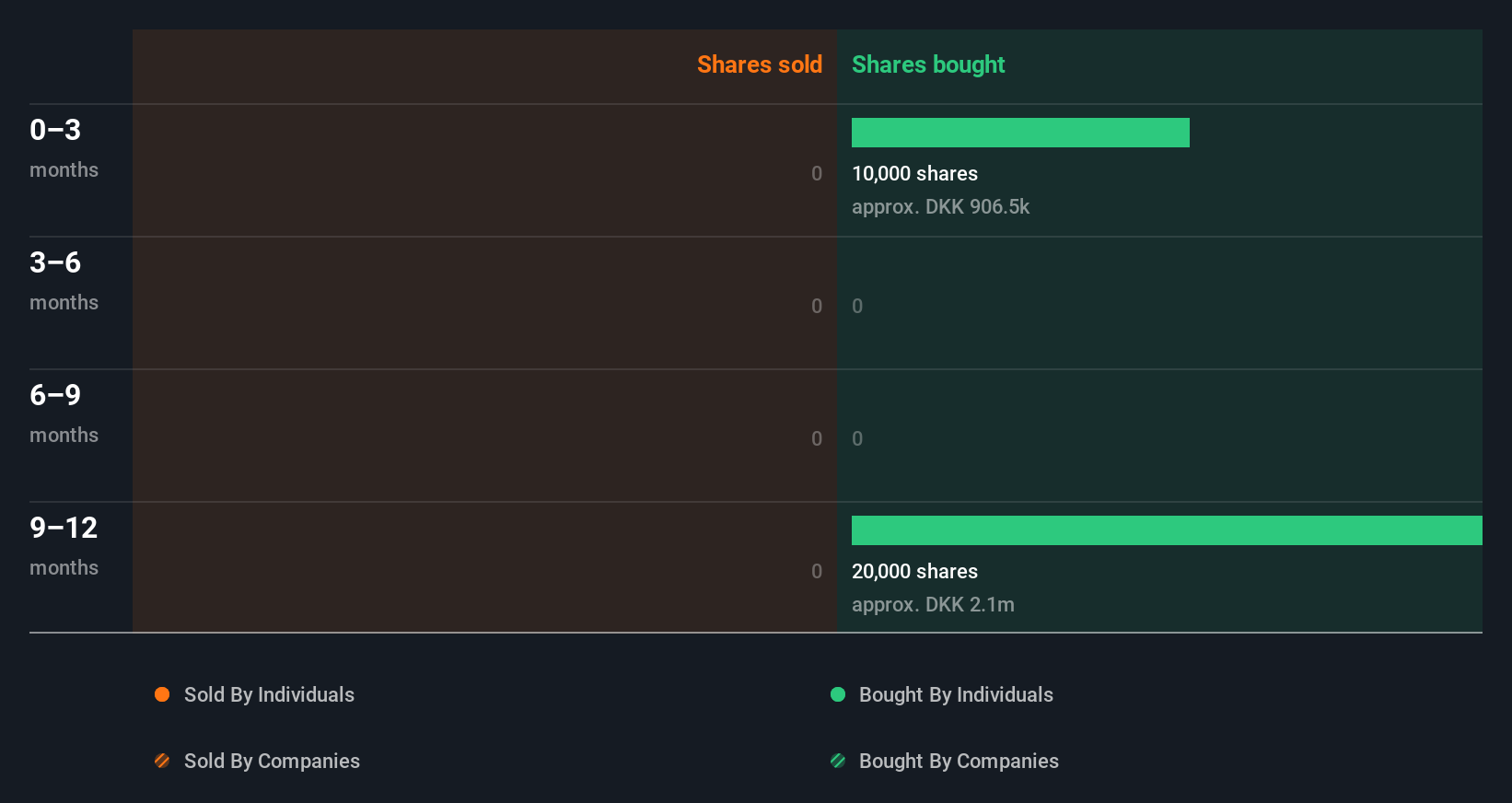The height and width of the screenshot is (803, 1512).
Task: Click the 10,000 shares value
Action: 914,173
